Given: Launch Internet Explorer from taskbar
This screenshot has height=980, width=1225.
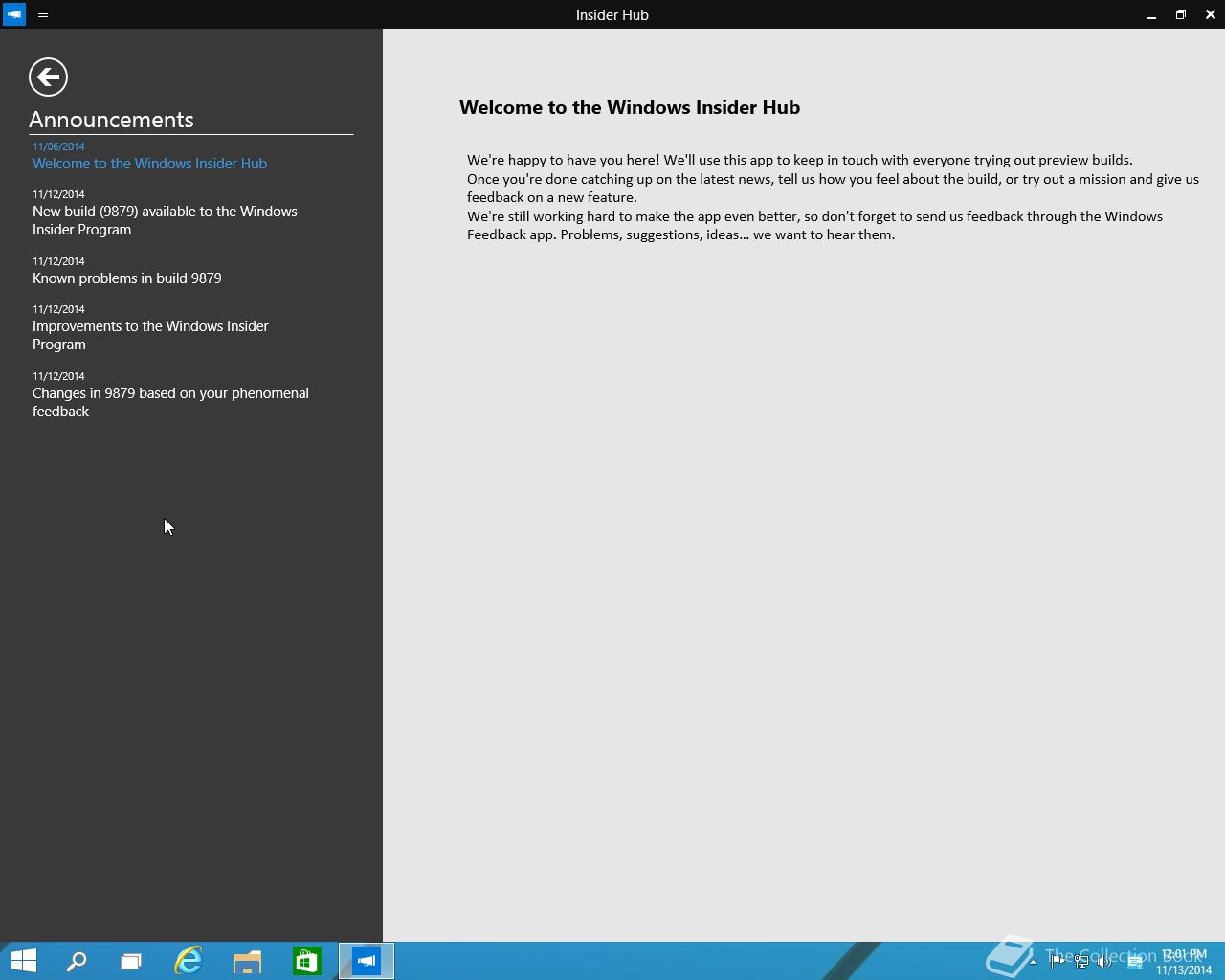Looking at the screenshot, I should point(189,961).
